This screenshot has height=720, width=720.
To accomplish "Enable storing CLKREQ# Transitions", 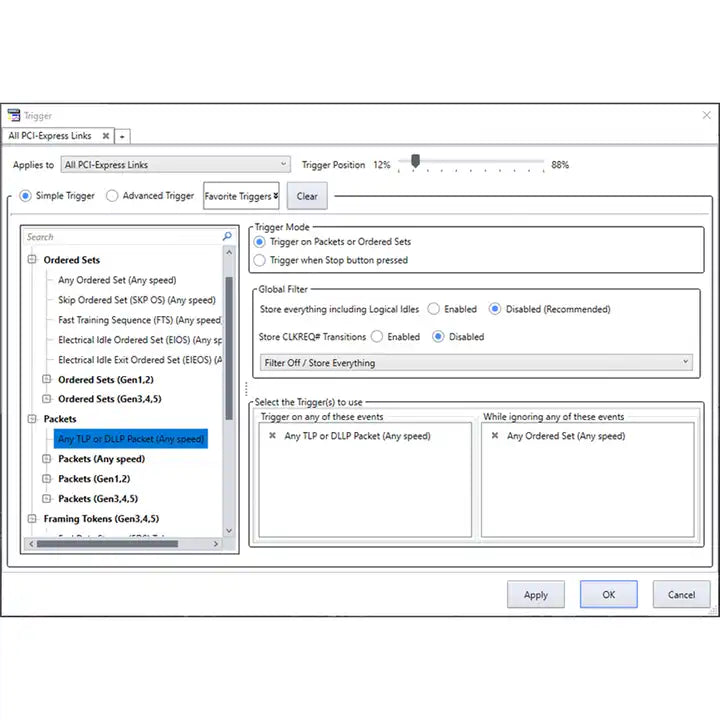I will pos(377,337).
